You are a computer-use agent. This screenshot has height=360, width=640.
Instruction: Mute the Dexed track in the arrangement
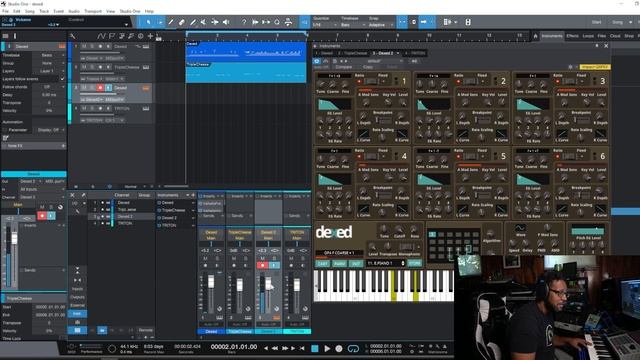pyautogui.click(x=84, y=47)
